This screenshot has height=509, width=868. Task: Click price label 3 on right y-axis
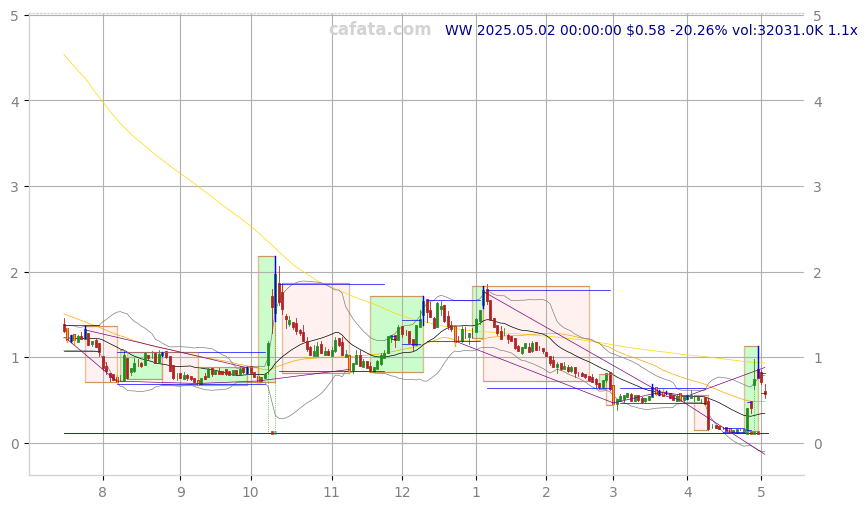pyautogui.click(x=817, y=187)
